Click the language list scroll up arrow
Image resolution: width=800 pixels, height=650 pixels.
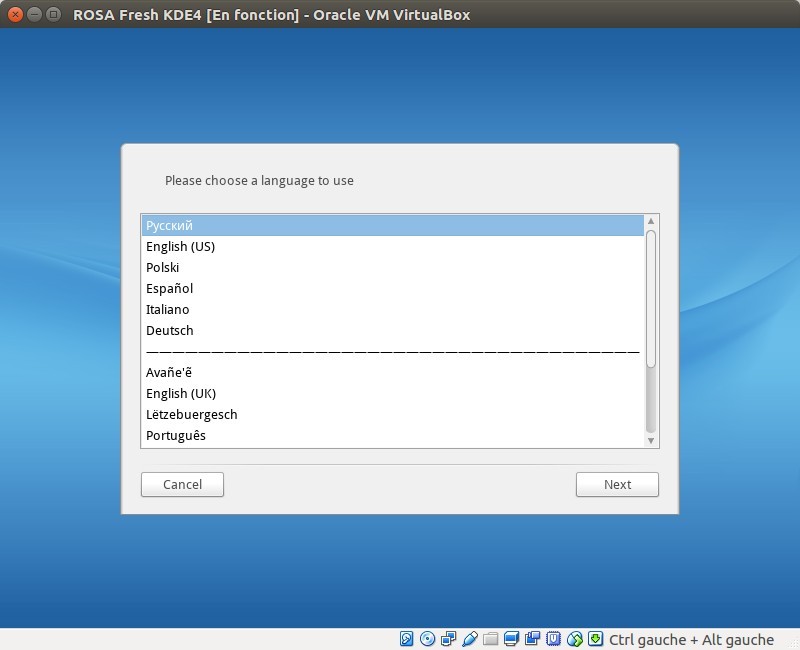click(651, 221)
